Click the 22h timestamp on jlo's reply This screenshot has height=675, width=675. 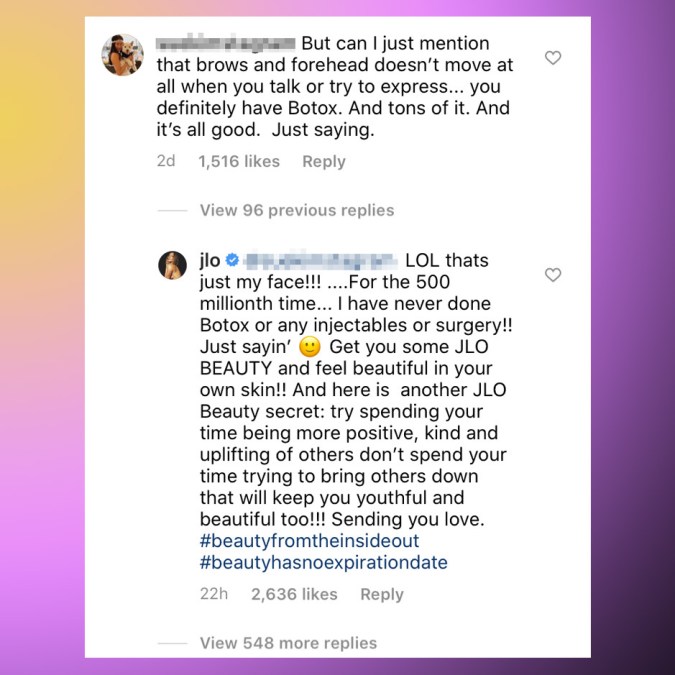[x=214, y=594]
